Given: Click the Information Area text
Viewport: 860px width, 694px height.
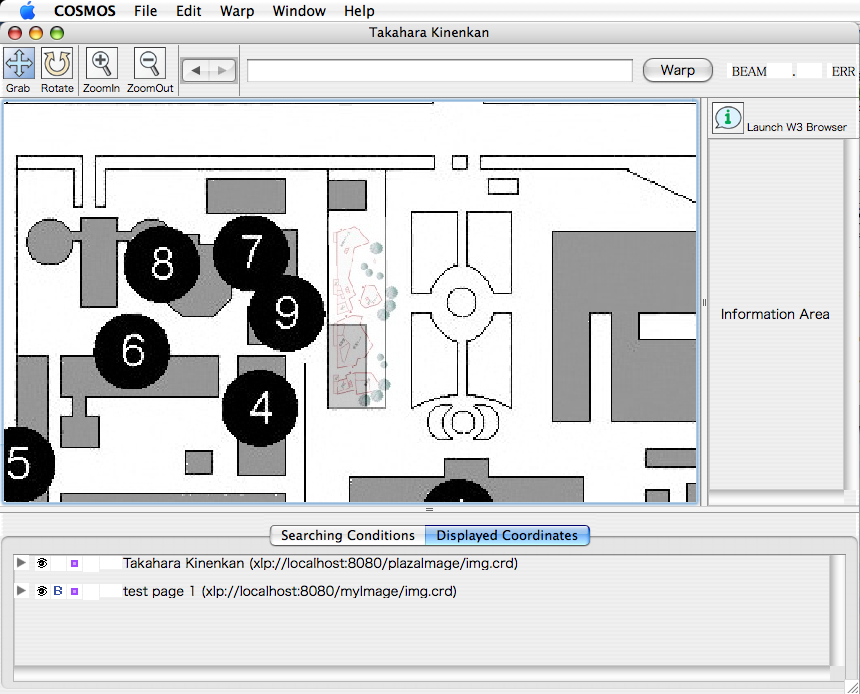Looking at the screenshot, I should pyautogui.click(x=775, y=314).
